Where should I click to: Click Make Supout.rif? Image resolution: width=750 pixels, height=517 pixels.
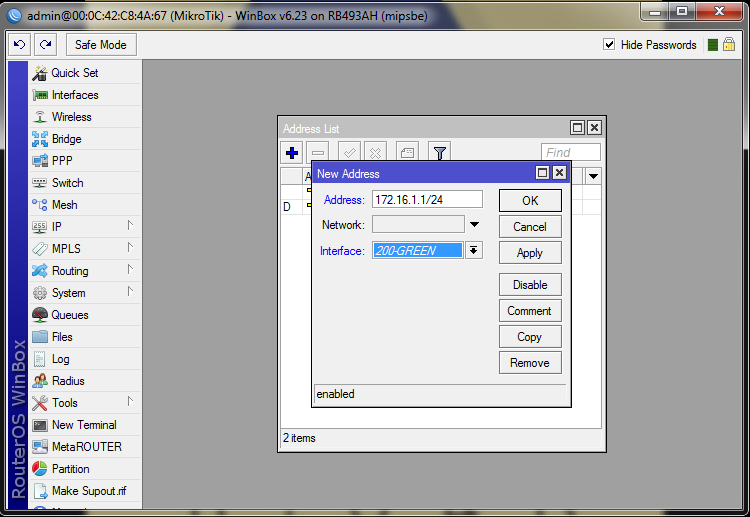pos(86,491)
